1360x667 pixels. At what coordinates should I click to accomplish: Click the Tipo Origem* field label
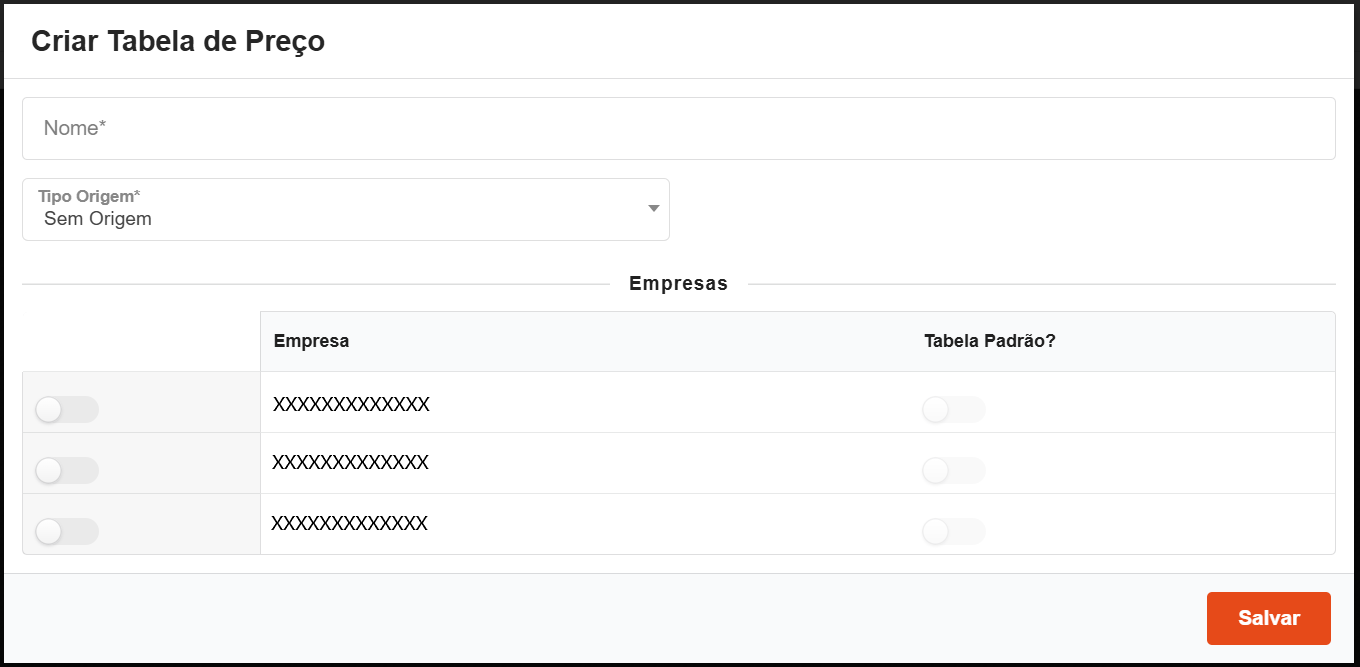pyautogui.click(x=89, y=196)
